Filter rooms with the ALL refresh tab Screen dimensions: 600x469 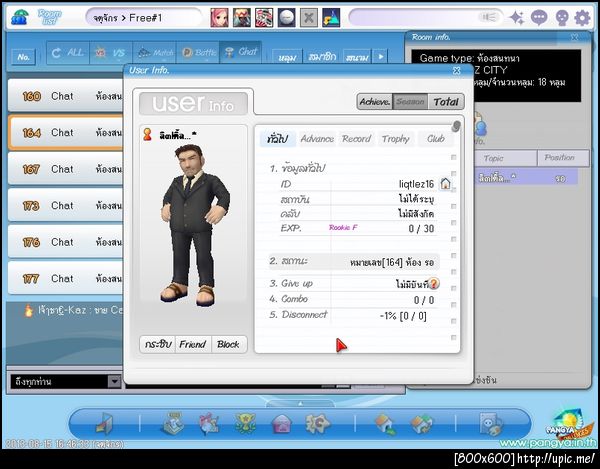click(68, 53)
